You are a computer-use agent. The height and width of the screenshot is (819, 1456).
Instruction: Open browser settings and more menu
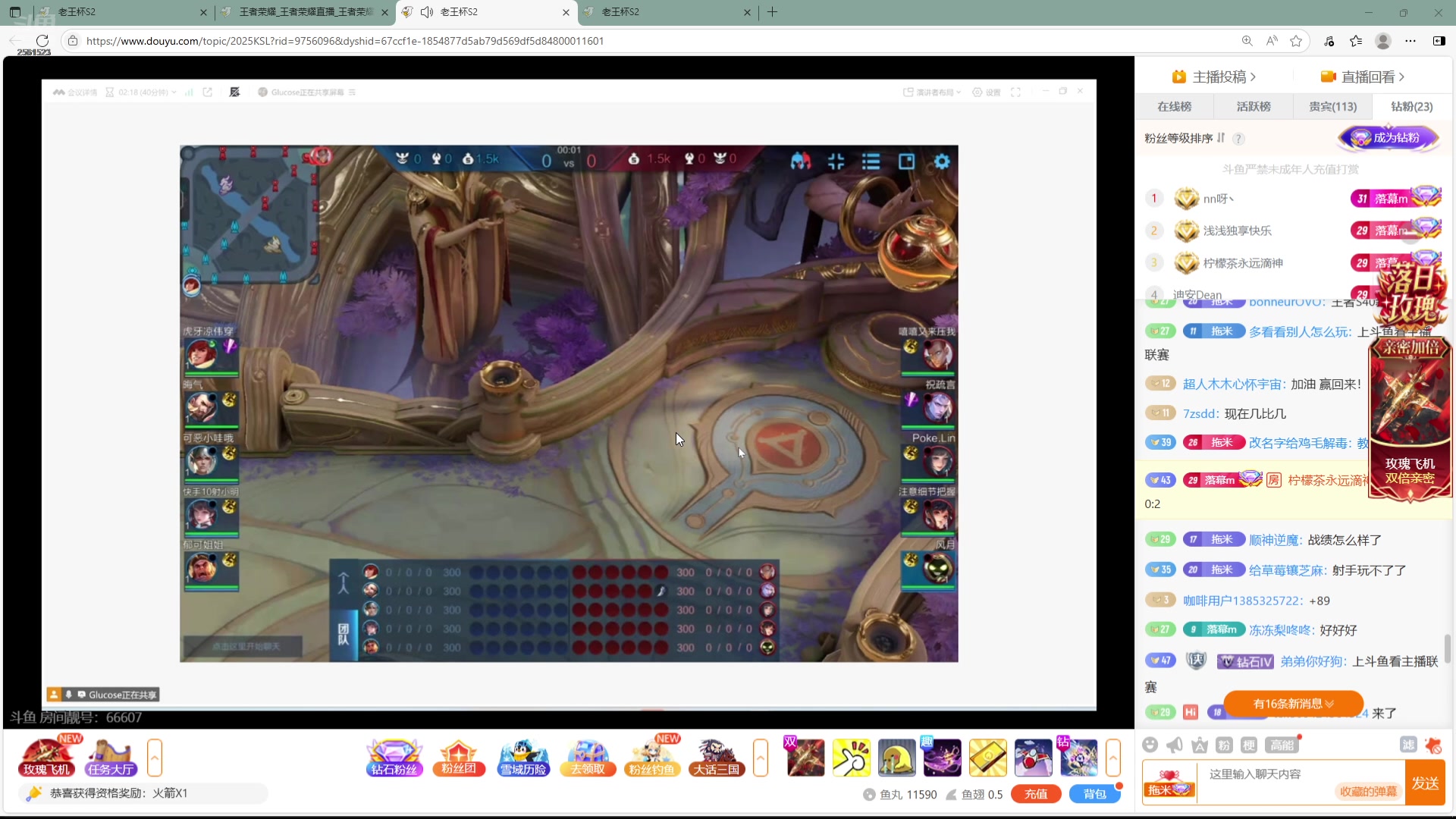tap(1410, 41)
